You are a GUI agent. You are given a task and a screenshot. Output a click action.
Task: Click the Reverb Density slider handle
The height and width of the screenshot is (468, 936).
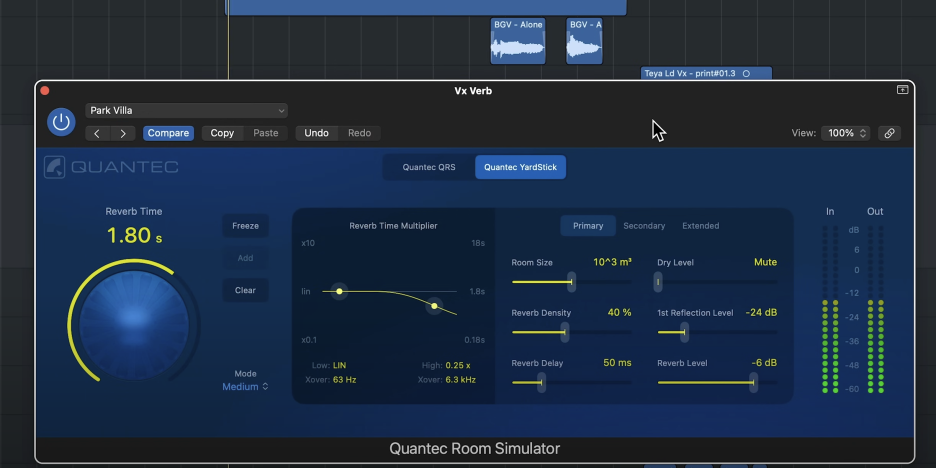coord(564,332)
